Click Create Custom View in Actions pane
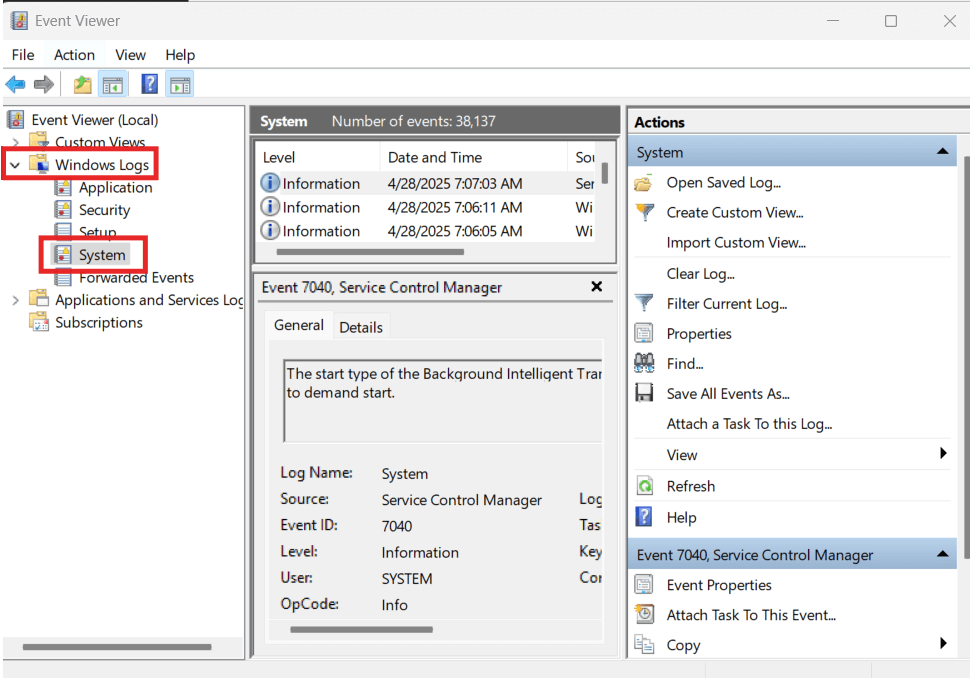 click(736, 212)
